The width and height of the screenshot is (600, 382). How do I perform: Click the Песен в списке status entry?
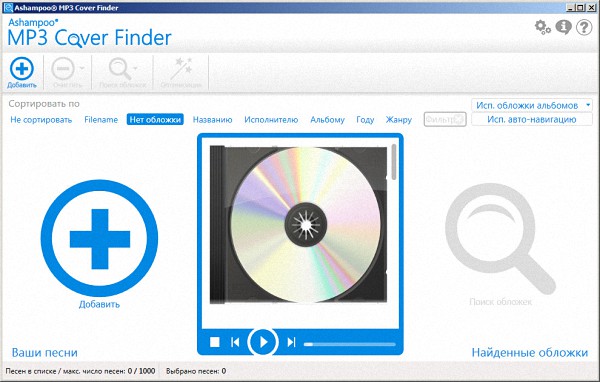click(x=80, y=371)
